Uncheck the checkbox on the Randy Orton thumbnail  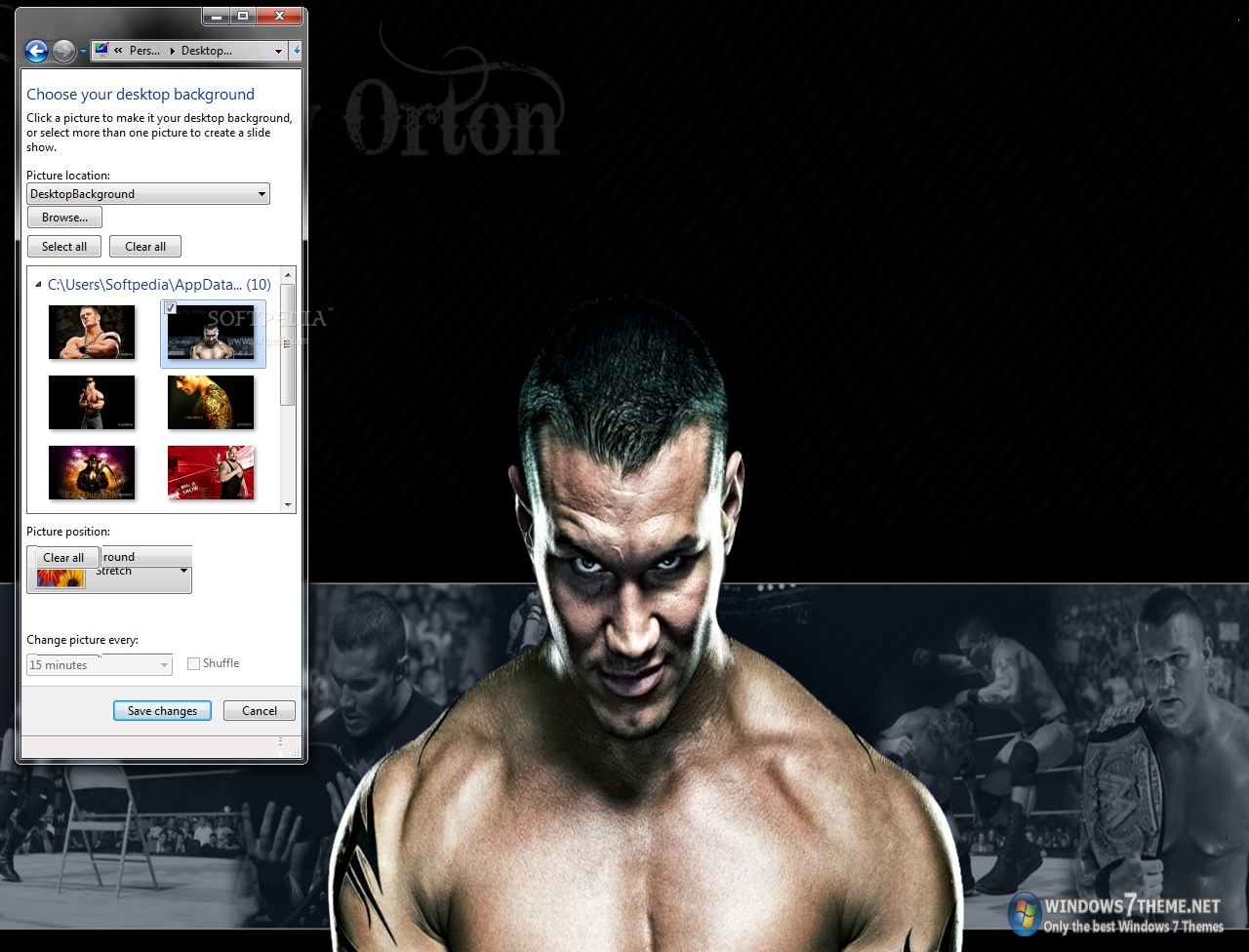(171, 308)
